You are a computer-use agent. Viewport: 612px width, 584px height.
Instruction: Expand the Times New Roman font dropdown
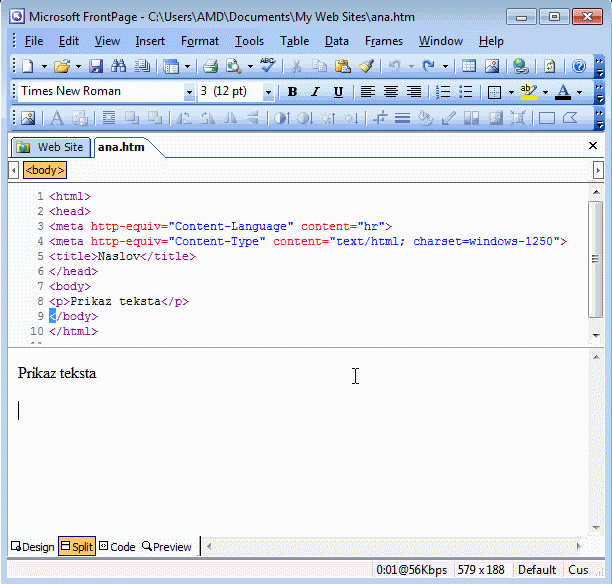(189, 92)
